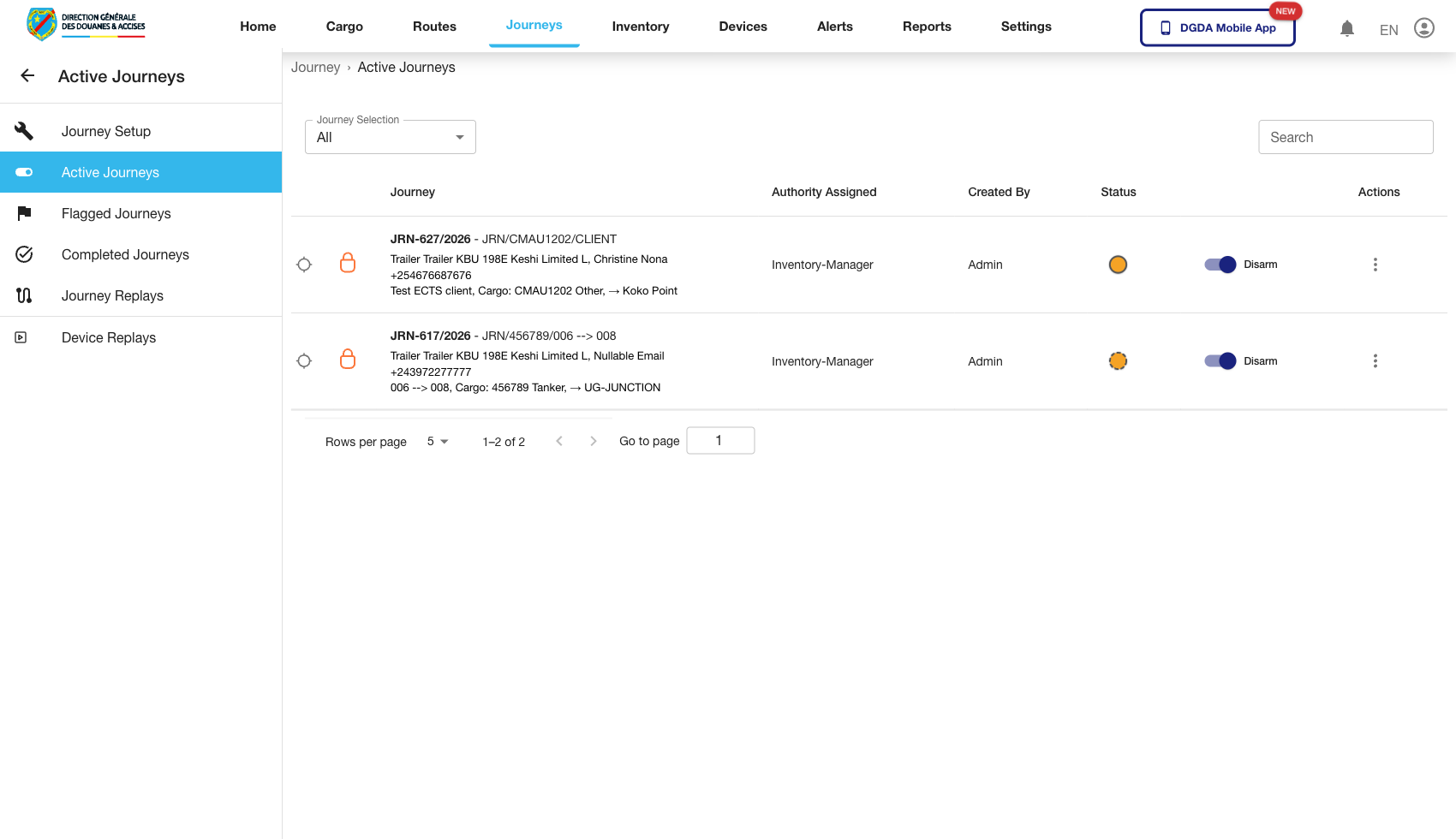Toggle the Disarm switch for JRN-617/2026
The height and width of the screenshot is (839, 1456).
(1220, 361)
